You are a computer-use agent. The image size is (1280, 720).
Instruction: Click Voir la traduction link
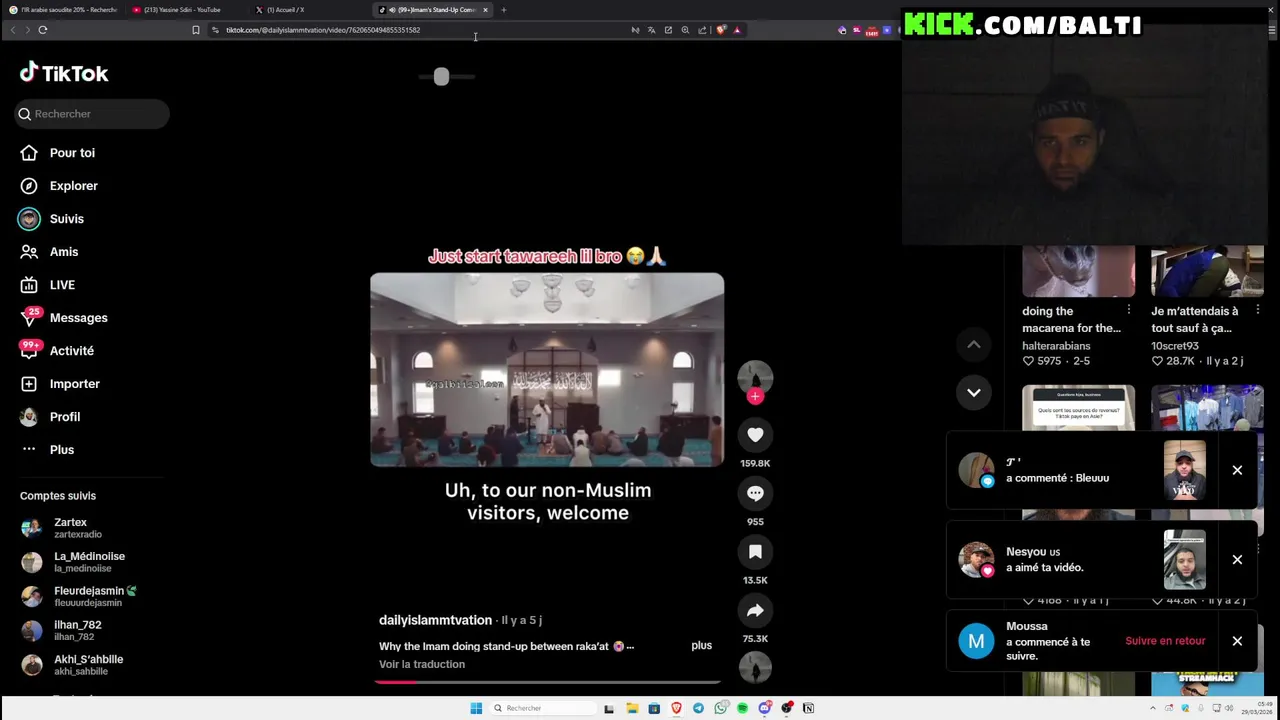tap(422, 664)
